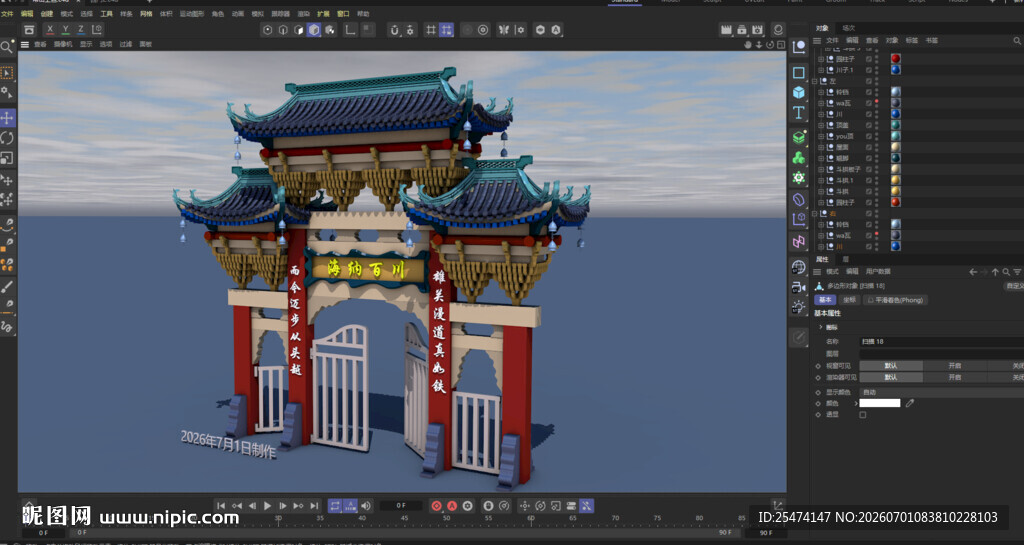
Task: Click the teal material tag on 顶盖
Action: (895, 125)
